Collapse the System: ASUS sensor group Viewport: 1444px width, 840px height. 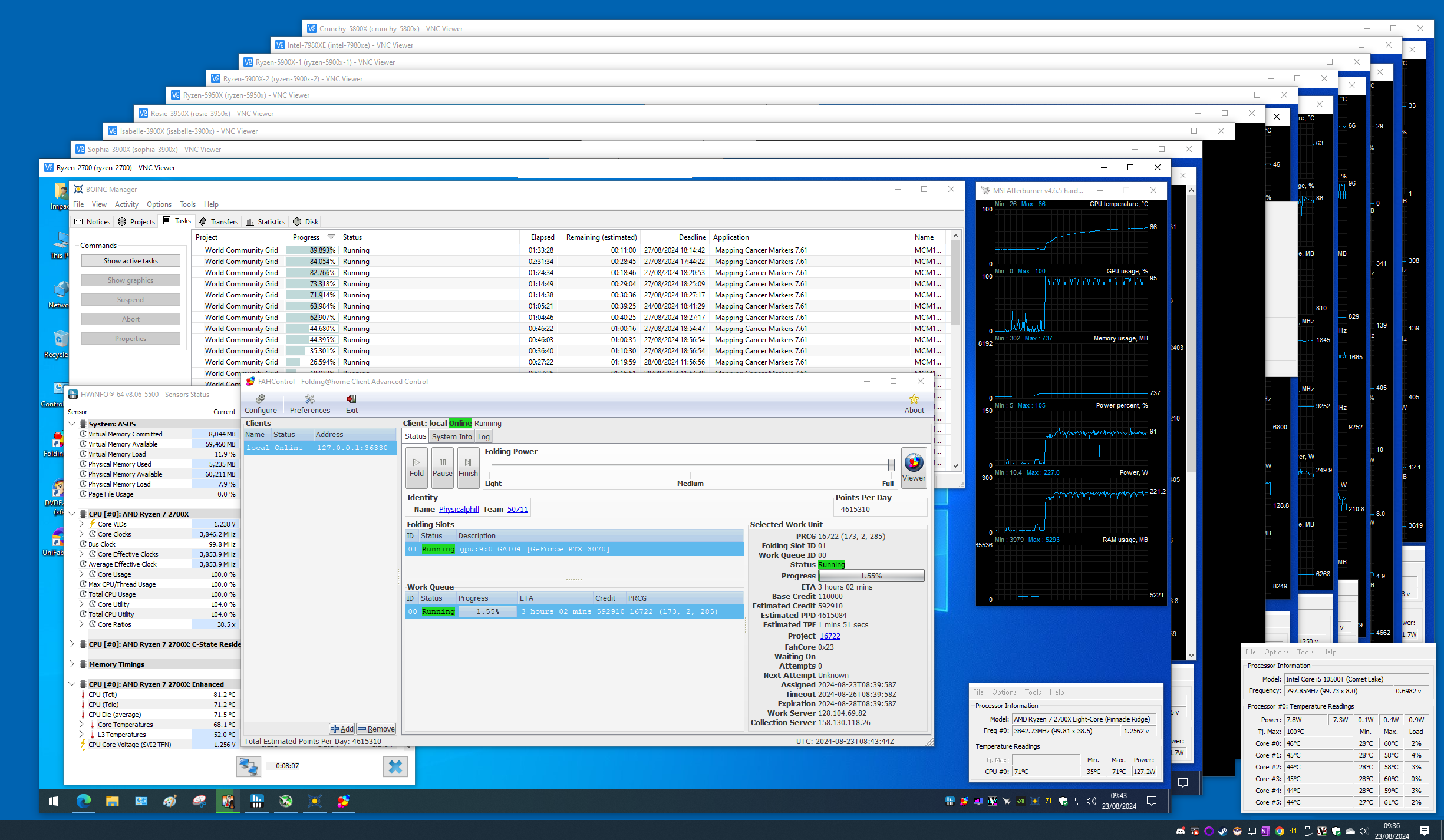[x=72, y=424]
